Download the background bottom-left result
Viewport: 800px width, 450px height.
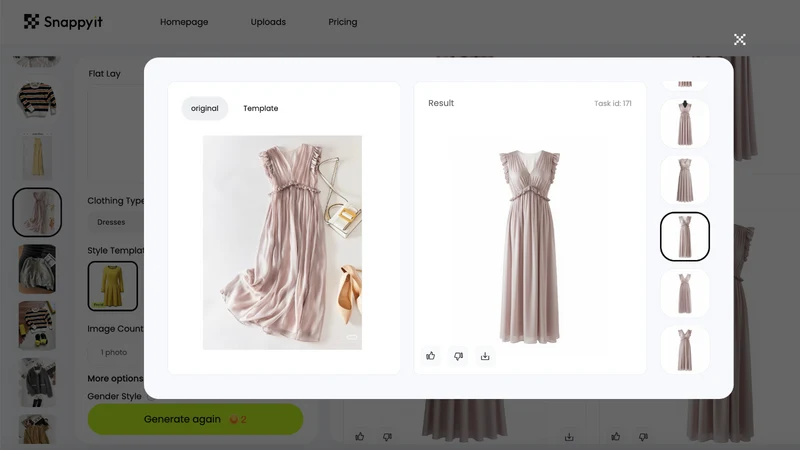[569, 437]
